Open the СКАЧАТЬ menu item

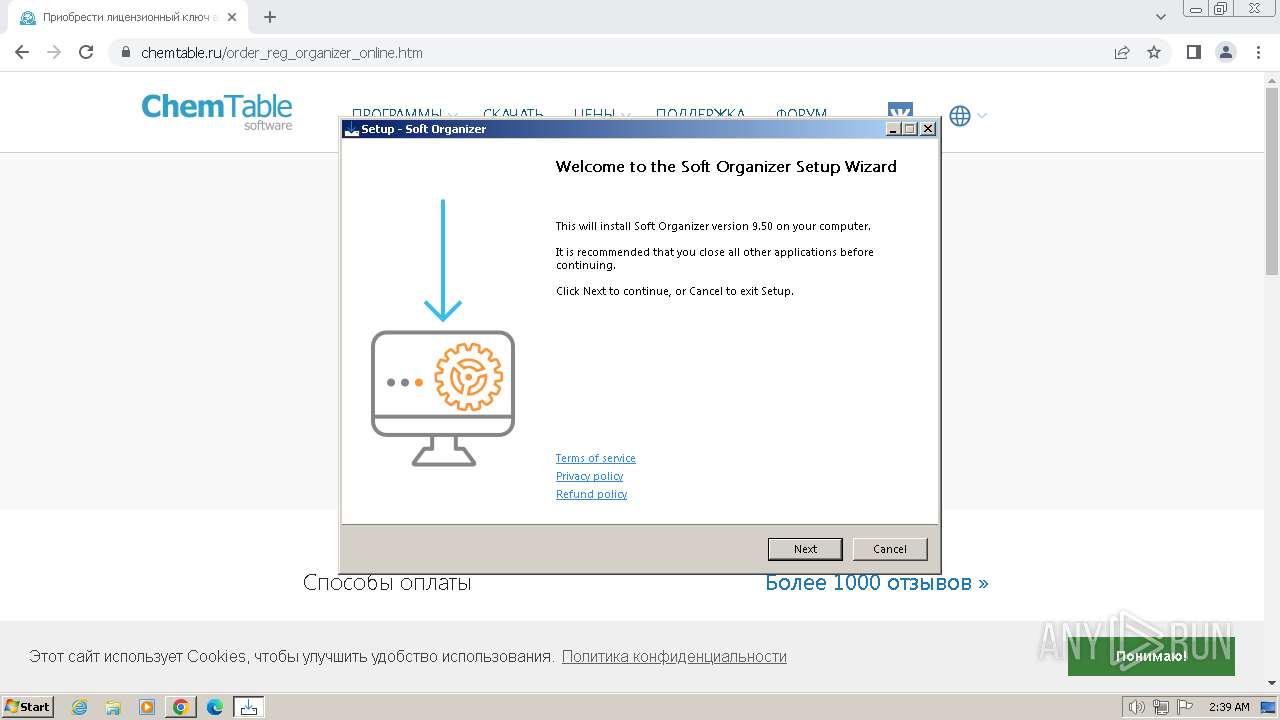(x=513, y=113)
